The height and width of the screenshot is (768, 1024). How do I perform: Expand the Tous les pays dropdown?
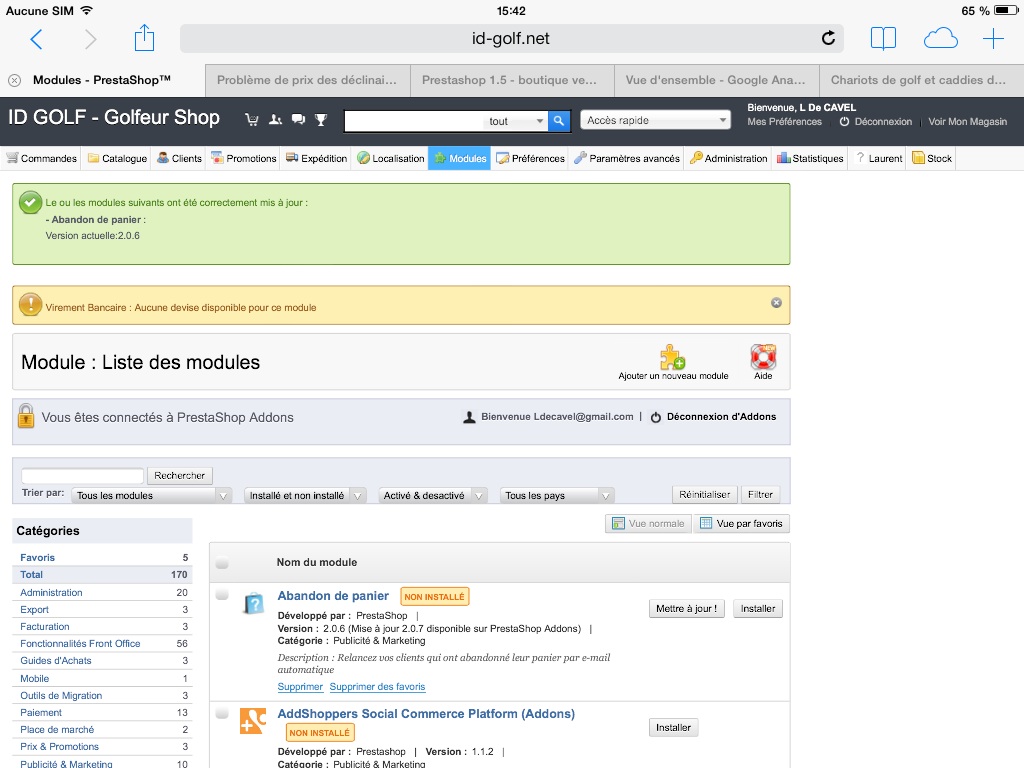(x=557, y=496)
